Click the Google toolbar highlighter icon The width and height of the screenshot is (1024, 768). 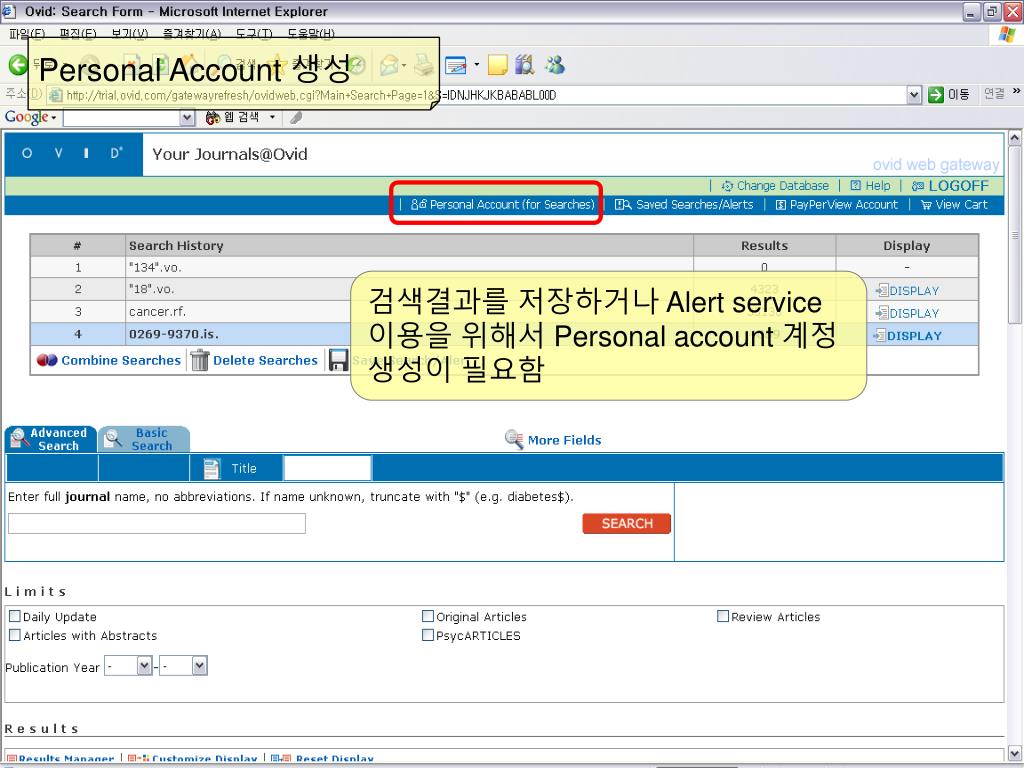296,118
